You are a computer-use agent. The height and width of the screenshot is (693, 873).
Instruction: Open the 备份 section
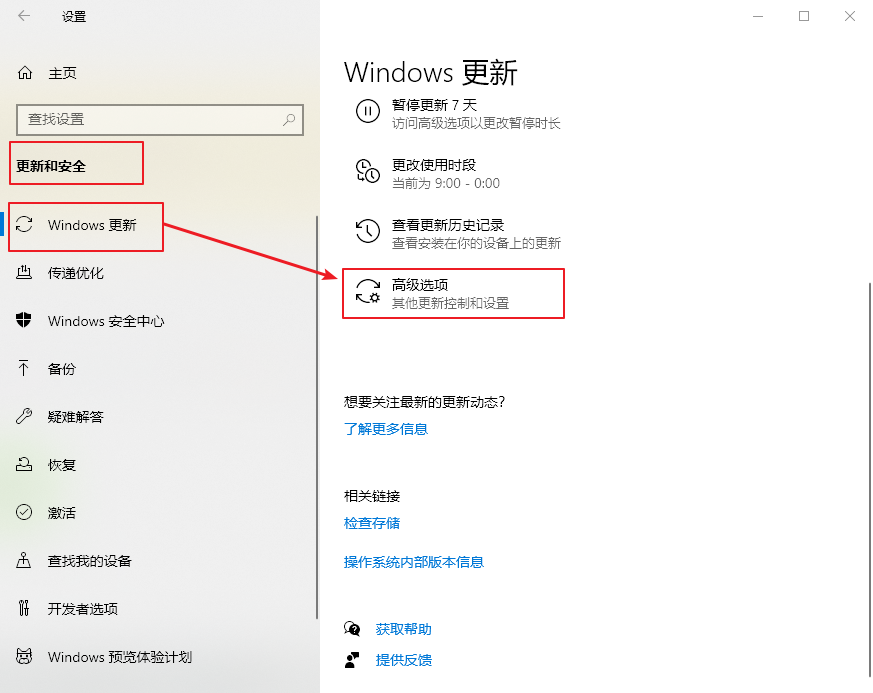[x=62, y=368]
